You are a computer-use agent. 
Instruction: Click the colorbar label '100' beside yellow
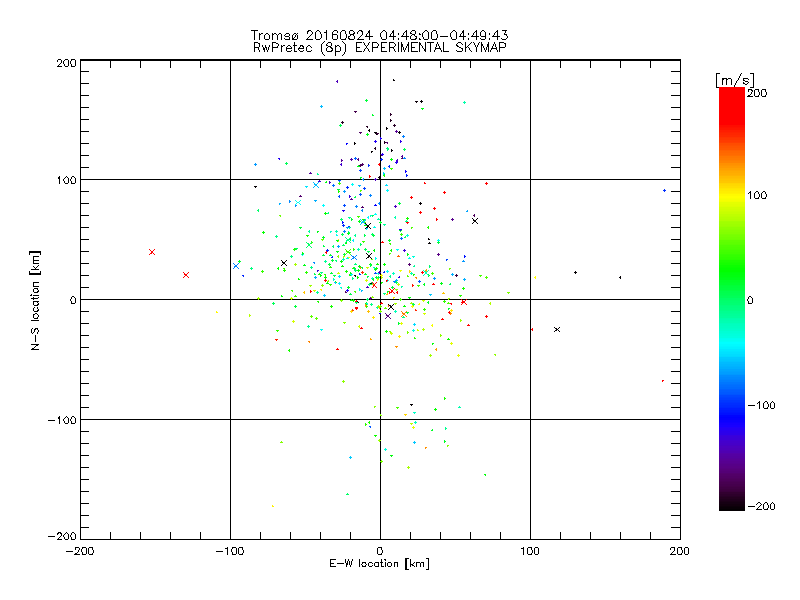(x=757, y=195)
